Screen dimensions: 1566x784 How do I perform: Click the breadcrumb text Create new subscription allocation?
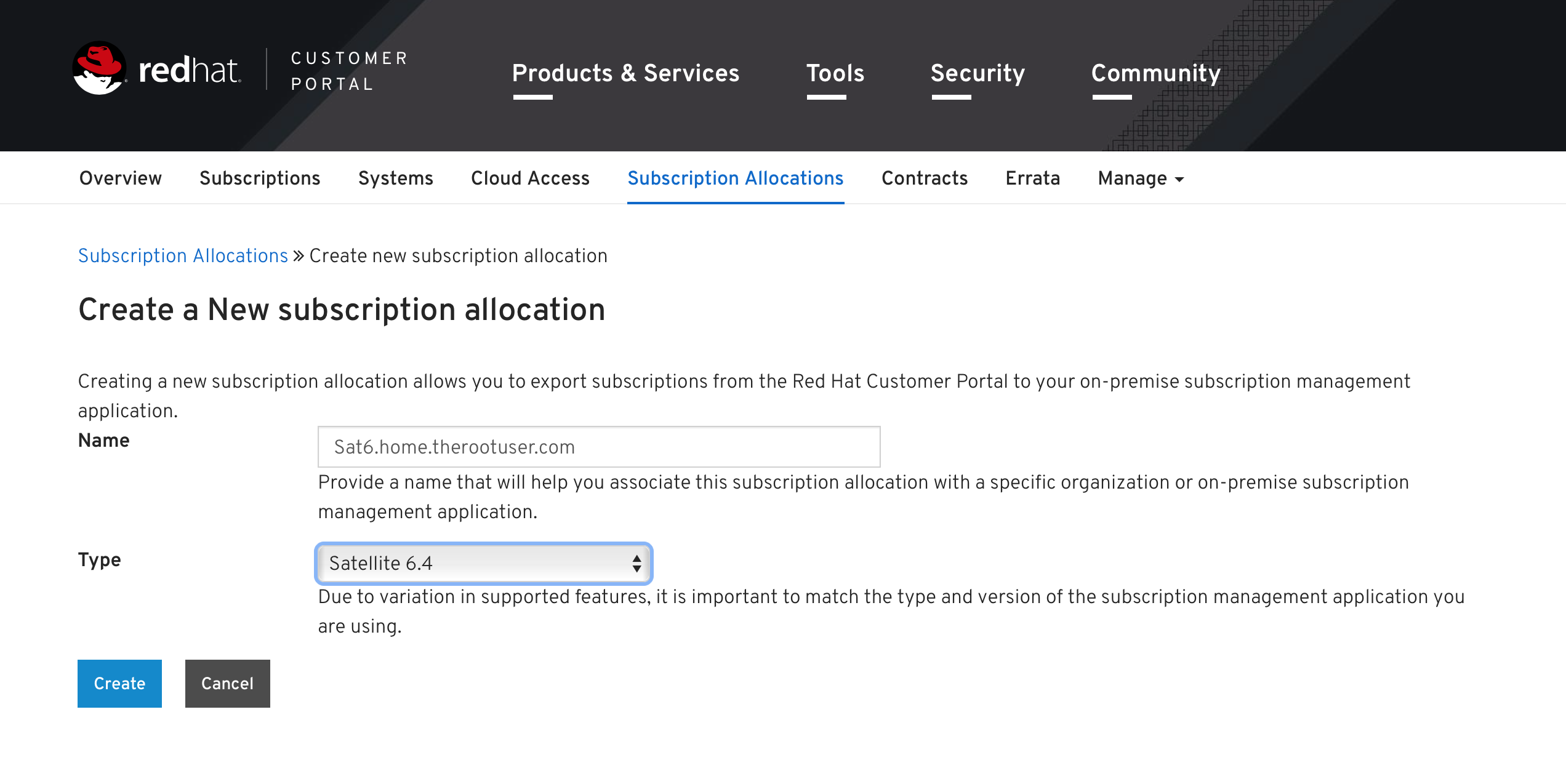click(459, 255)
